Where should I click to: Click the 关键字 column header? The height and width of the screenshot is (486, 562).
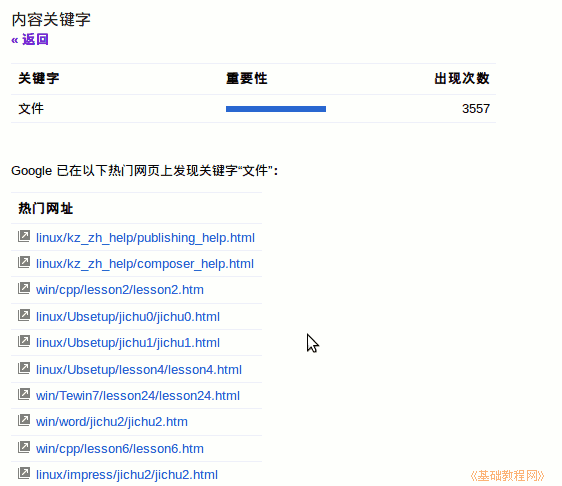pyautogui.click(x=39, y=78)
